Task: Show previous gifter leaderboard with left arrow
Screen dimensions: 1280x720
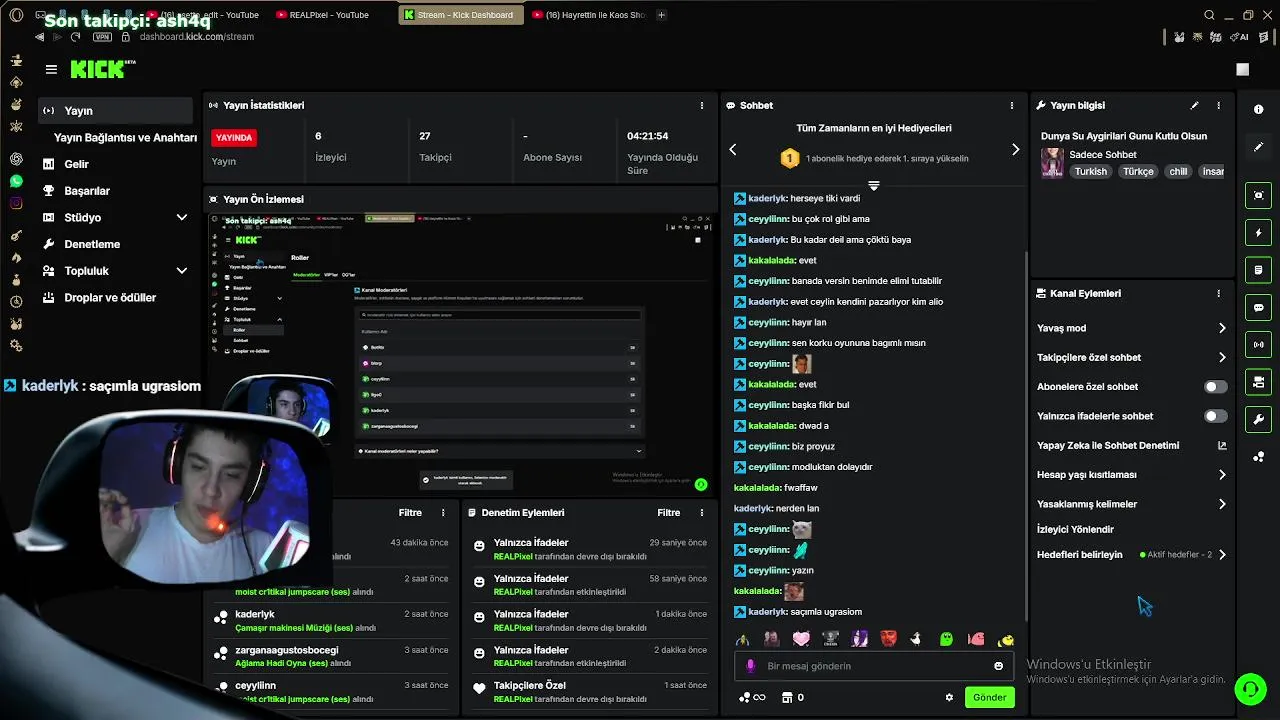Action: pos(732,149)
